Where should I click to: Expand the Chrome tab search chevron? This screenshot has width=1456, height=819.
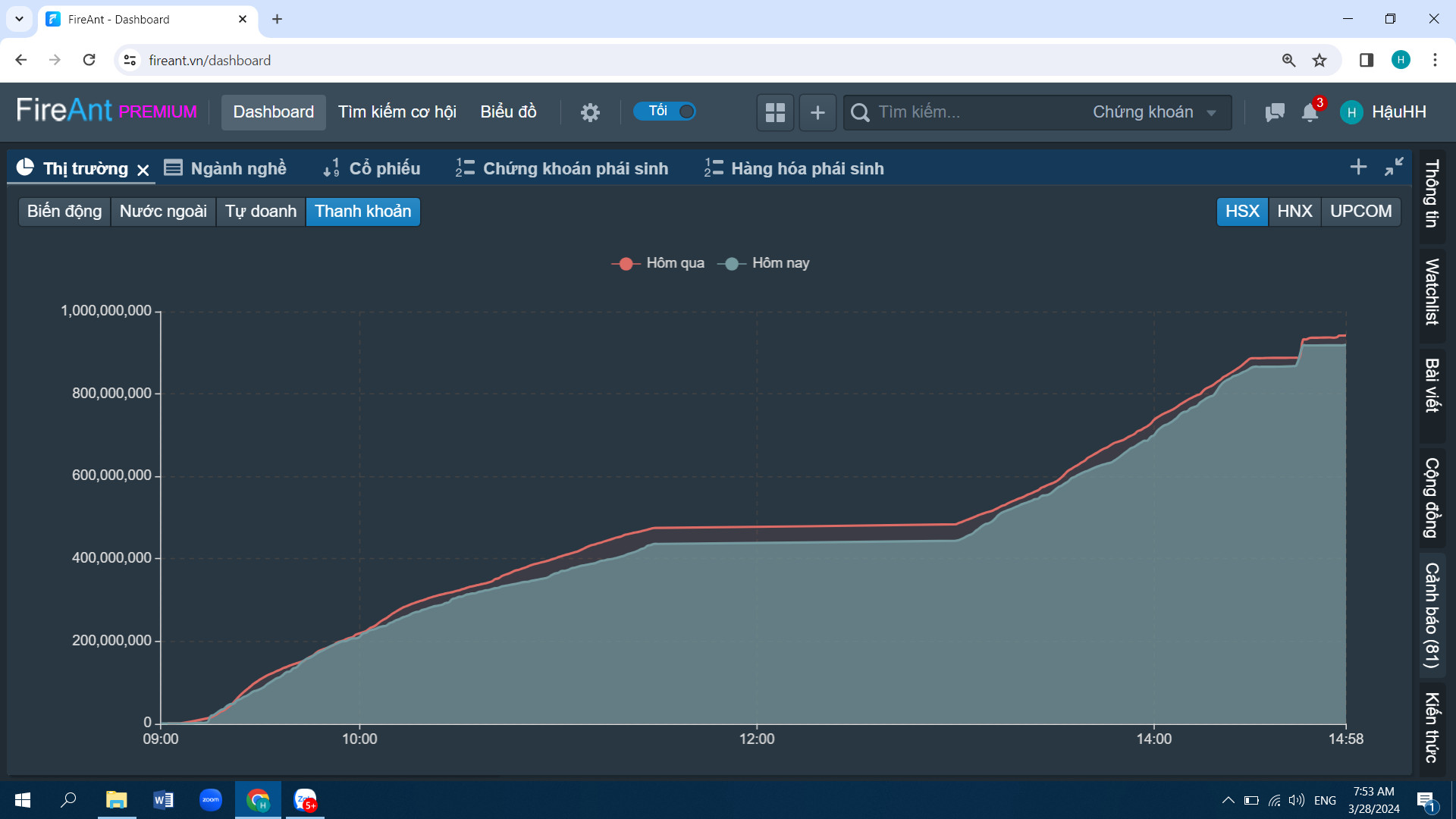coord(19,19)
